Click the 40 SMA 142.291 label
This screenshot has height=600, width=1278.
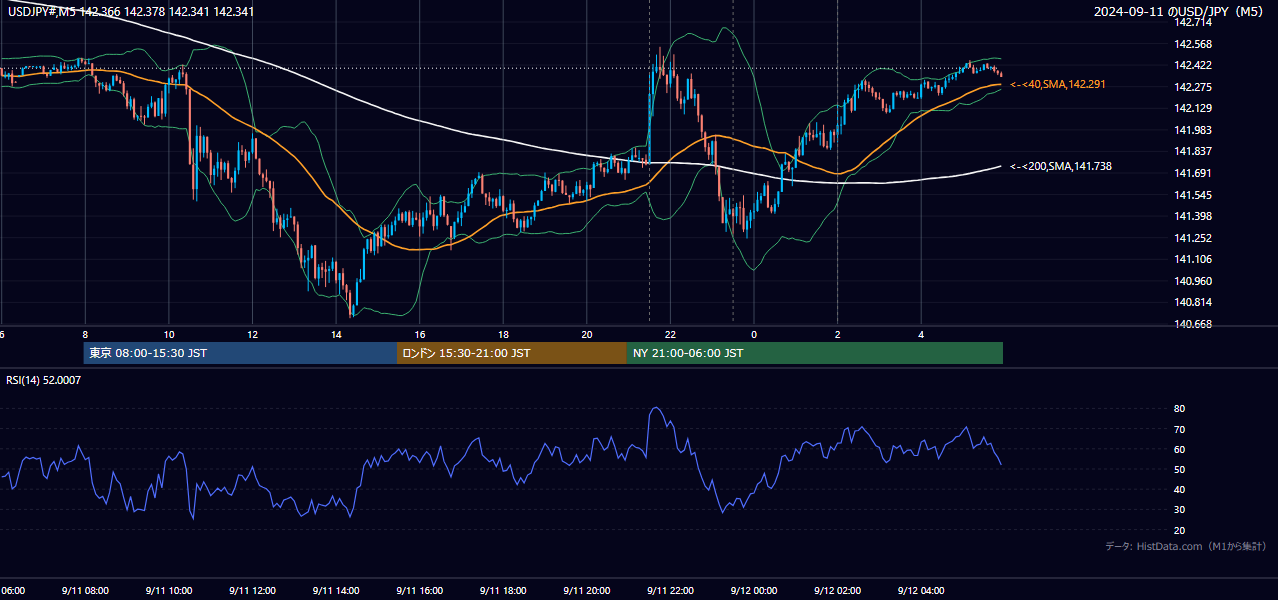tap(1058, 85)
